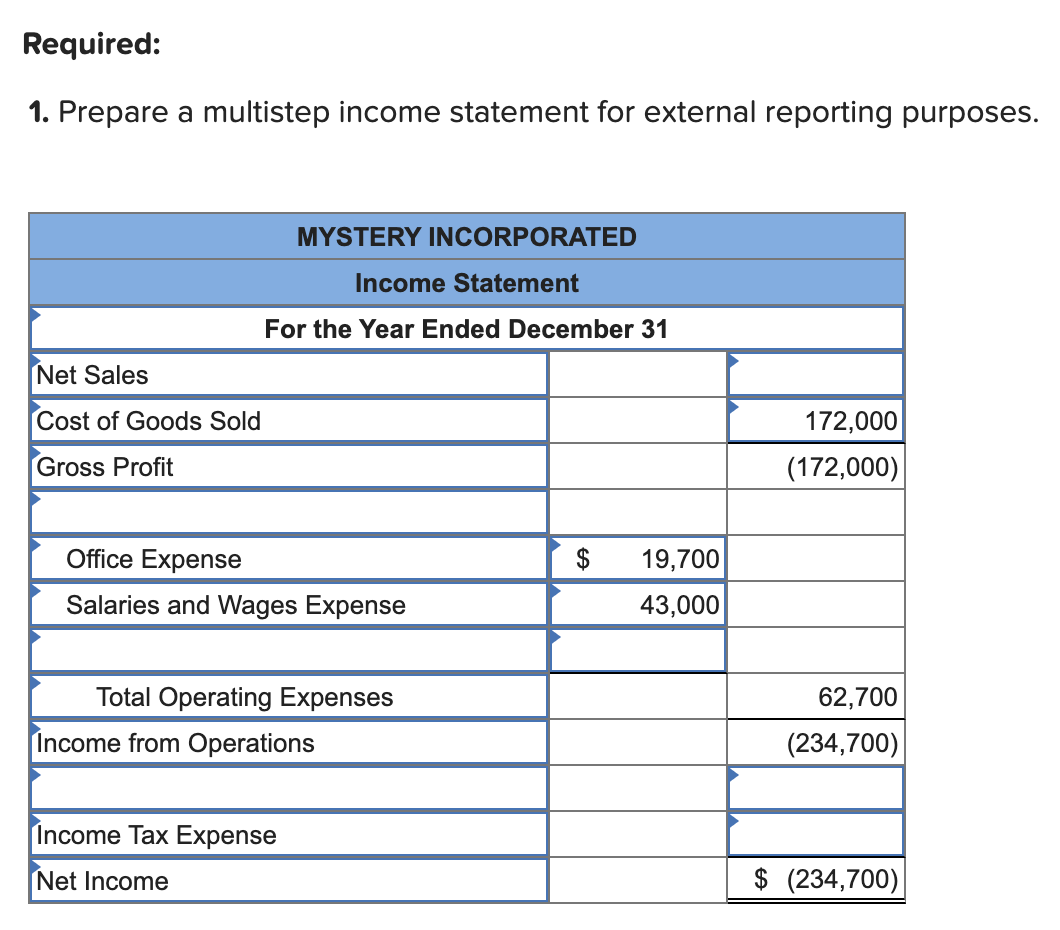Click the For the Year Ended December 31 header
This screenshot has height=930, width=1060.
[x=465, y=329]
